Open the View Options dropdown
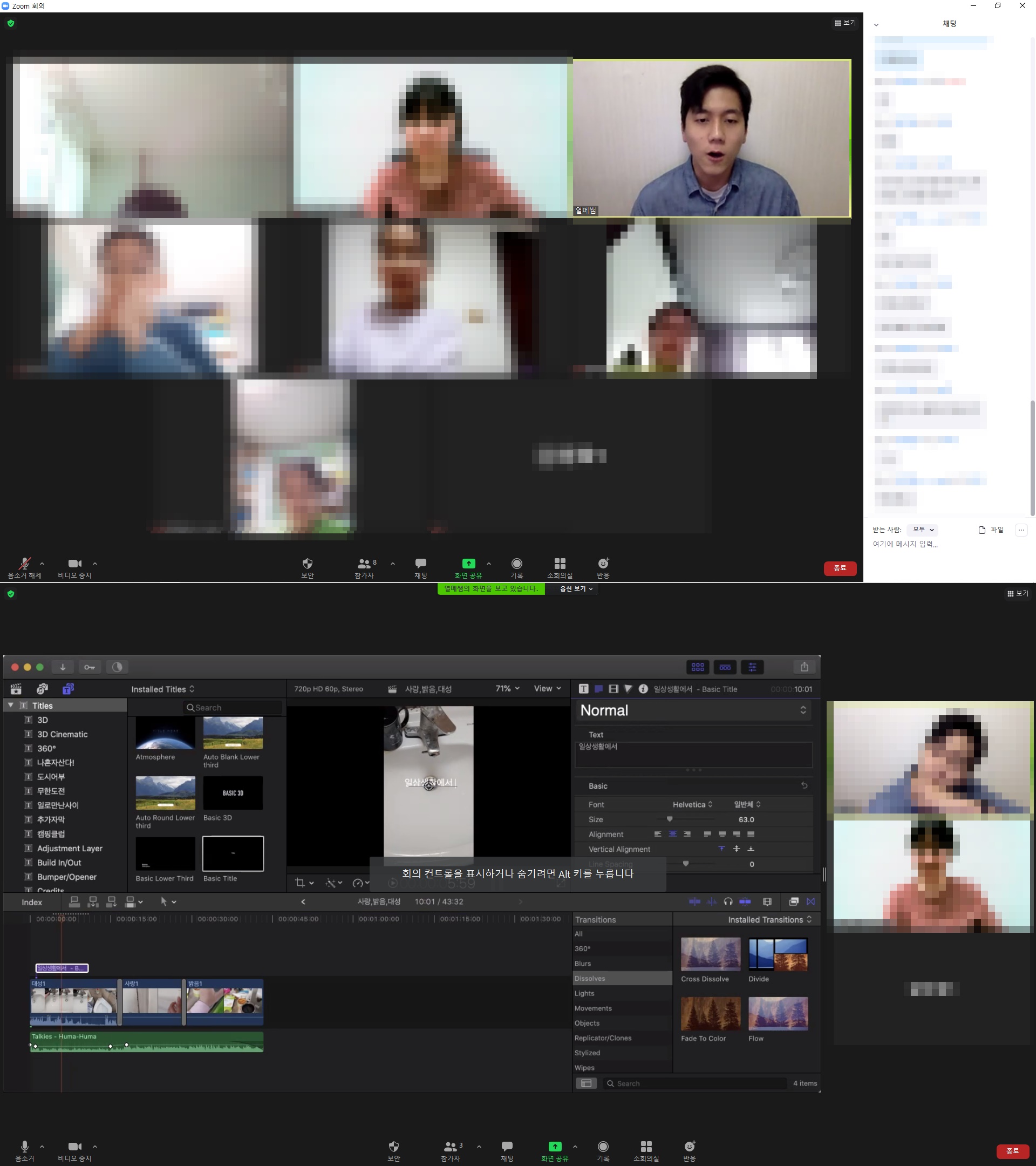This screenshot has width=1036, height=1166. pyautogui.click(x=576, y=589)
